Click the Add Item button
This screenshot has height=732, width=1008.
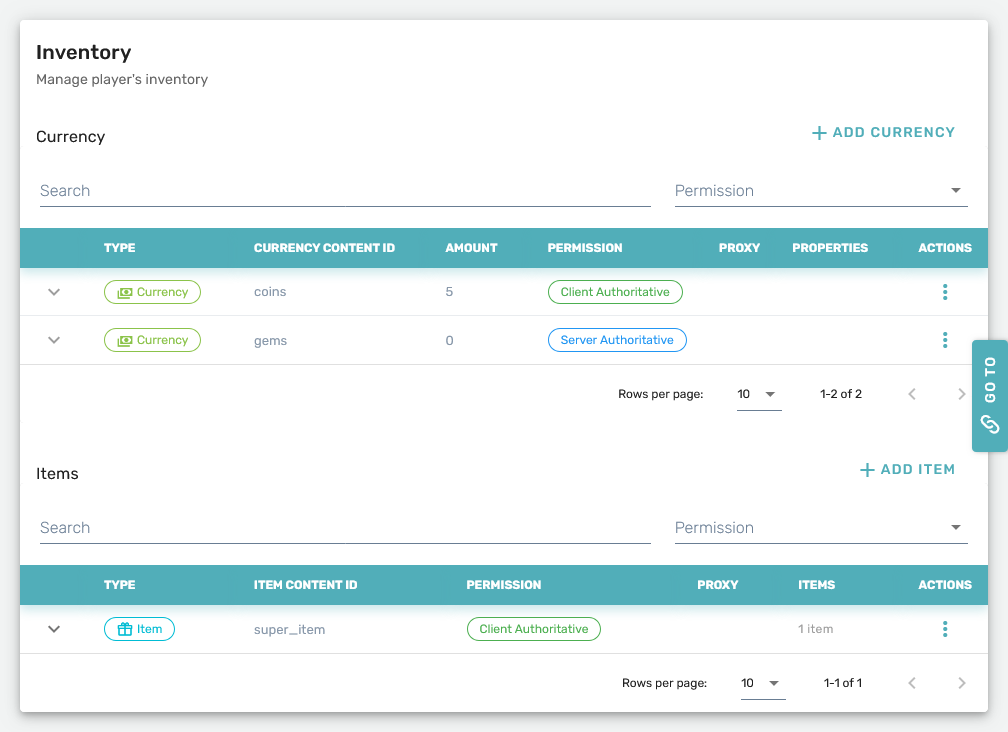tap(907, 469)
